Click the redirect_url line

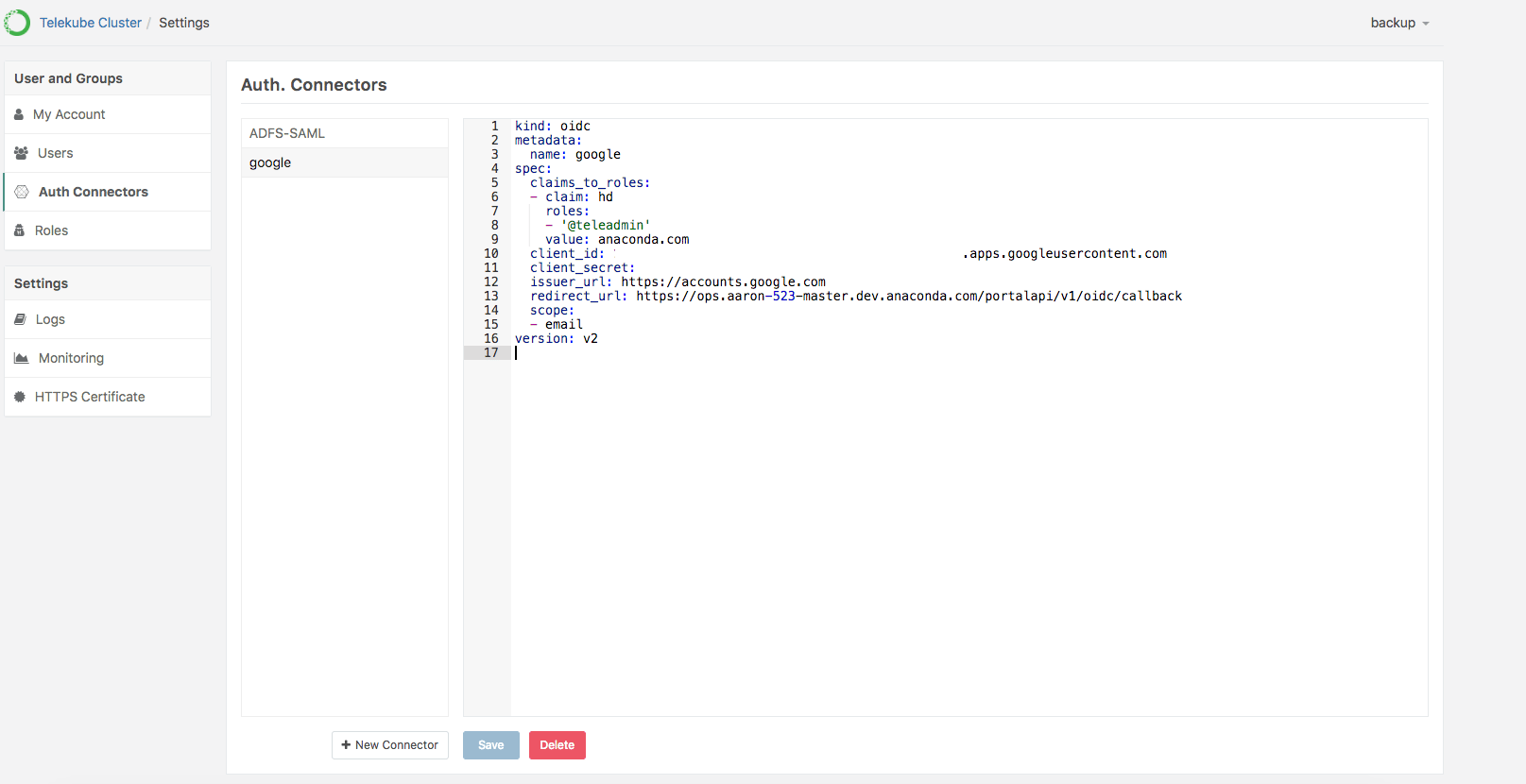tap(856, 296)
